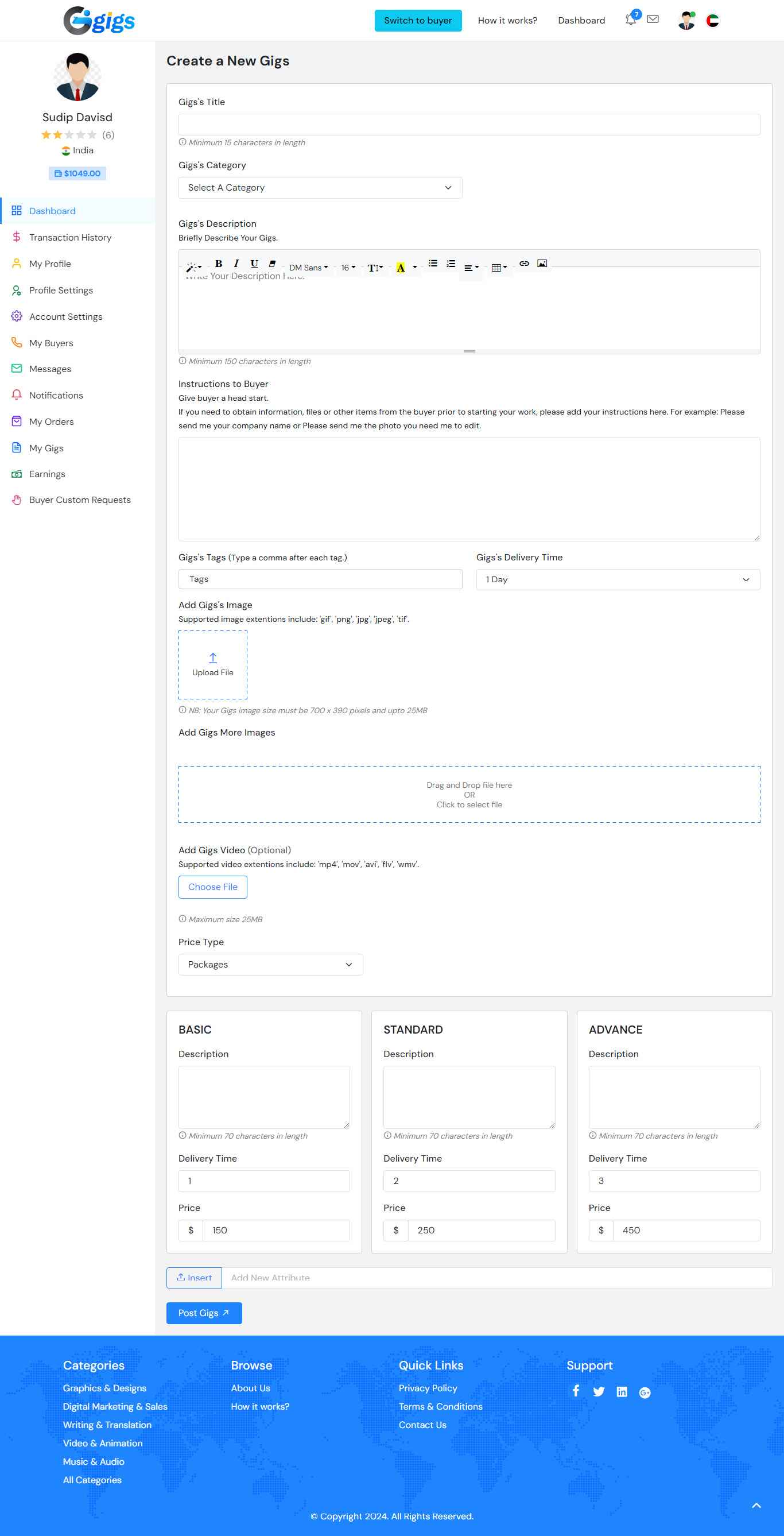Click into the Gigs's Title field
This screenshot has width=784, height=1536.
click(468, 125)
